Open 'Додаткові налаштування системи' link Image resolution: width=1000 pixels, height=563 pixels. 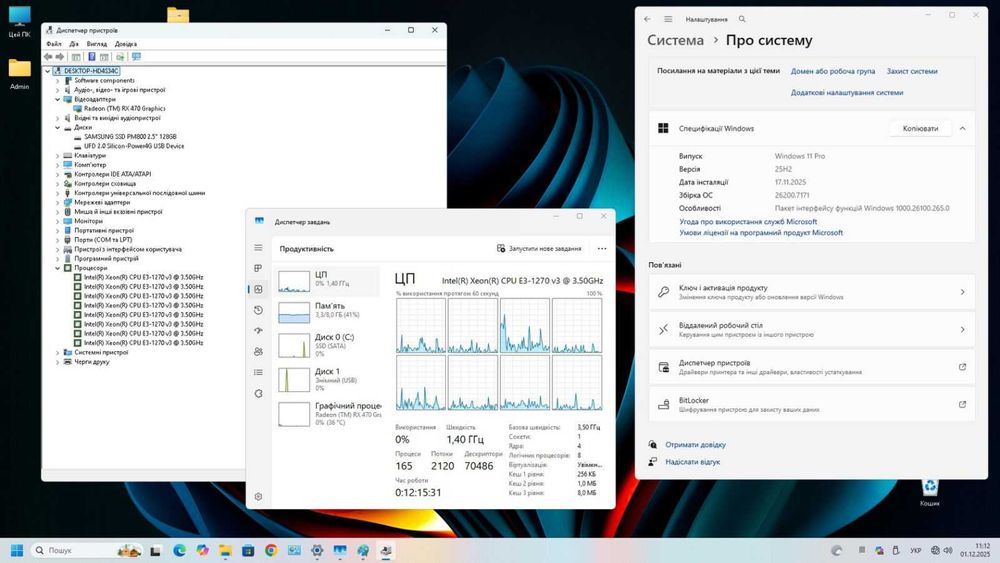click(x=846, y=92)
